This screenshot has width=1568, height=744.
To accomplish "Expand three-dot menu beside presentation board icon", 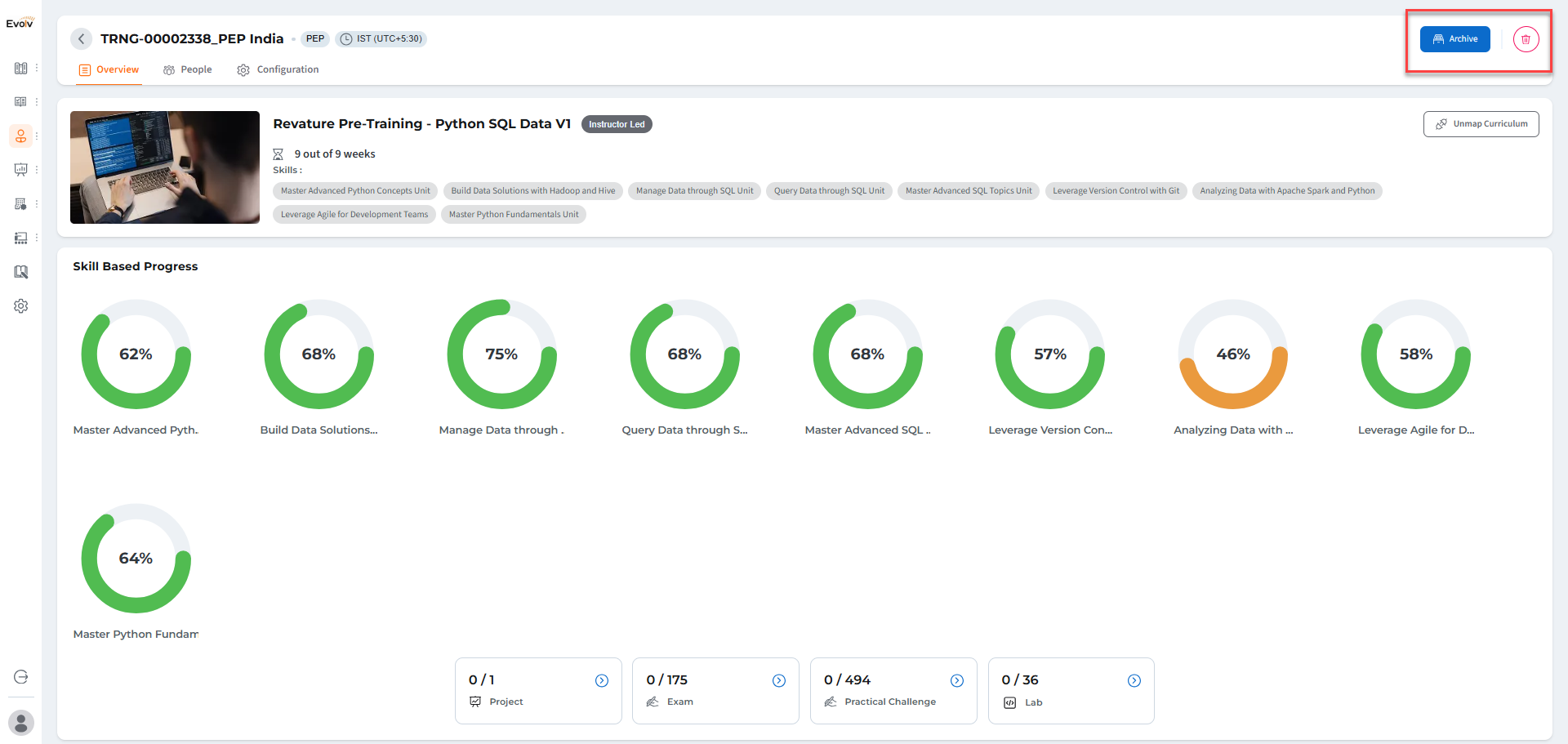I will [x=37, y=170].
